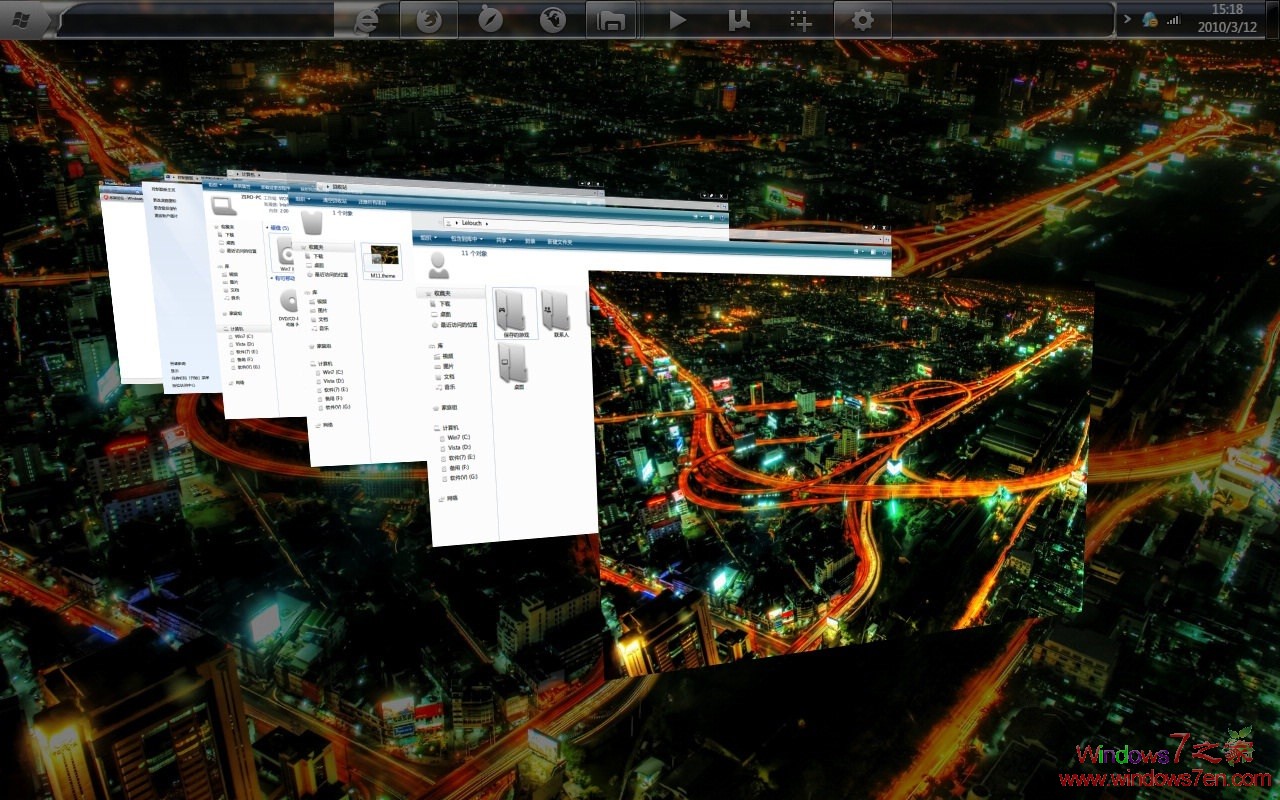The height and width of the screenshot is (800, 1280).
Task: Collapse 硬盘 (5) group in Computer window
Action: click(x=277, y=228)
